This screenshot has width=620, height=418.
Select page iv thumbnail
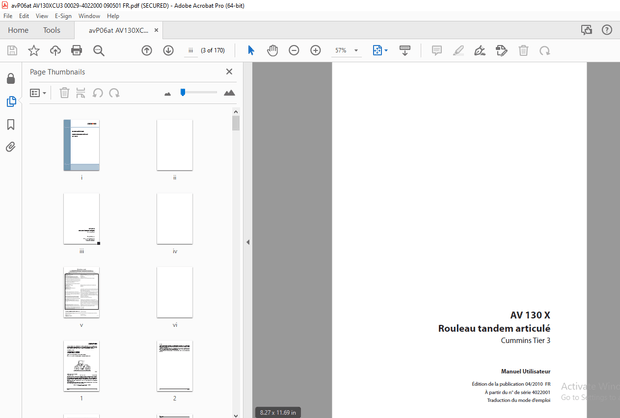(174, 219)
